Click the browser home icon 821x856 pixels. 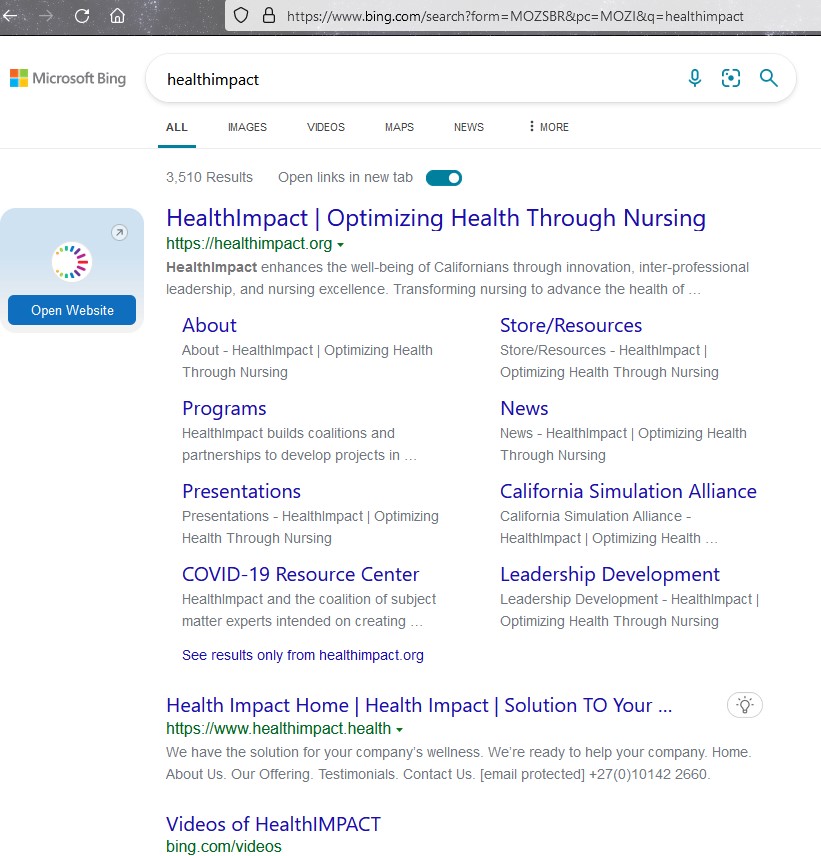click(x=118, y=15)
